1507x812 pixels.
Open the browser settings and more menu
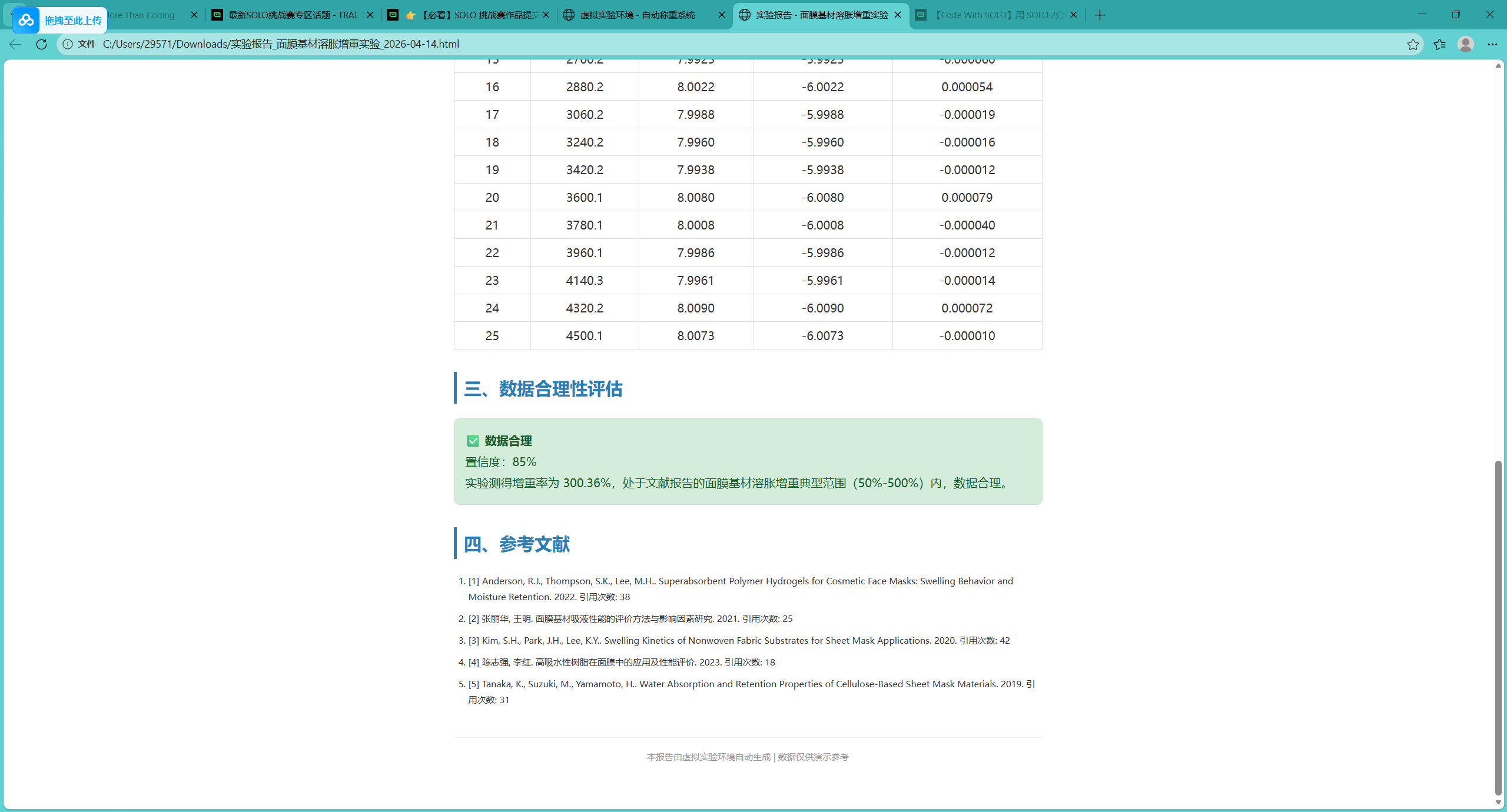pos(1492,44)
